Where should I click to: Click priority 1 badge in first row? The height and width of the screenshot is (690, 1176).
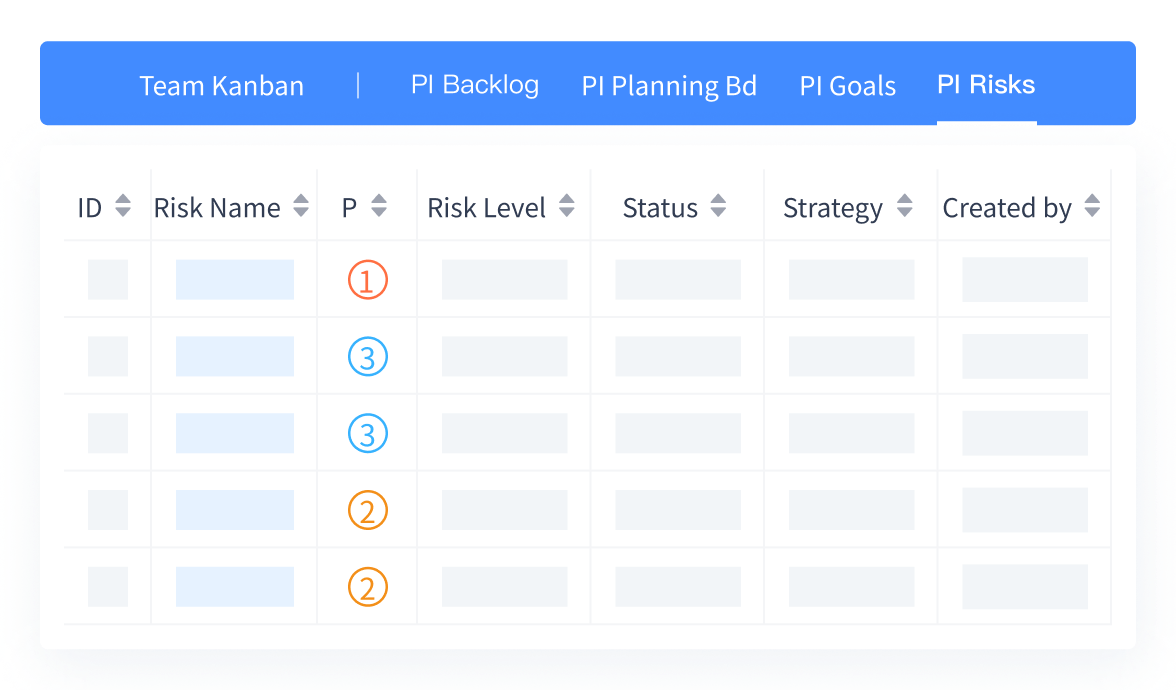coord(367,280)
